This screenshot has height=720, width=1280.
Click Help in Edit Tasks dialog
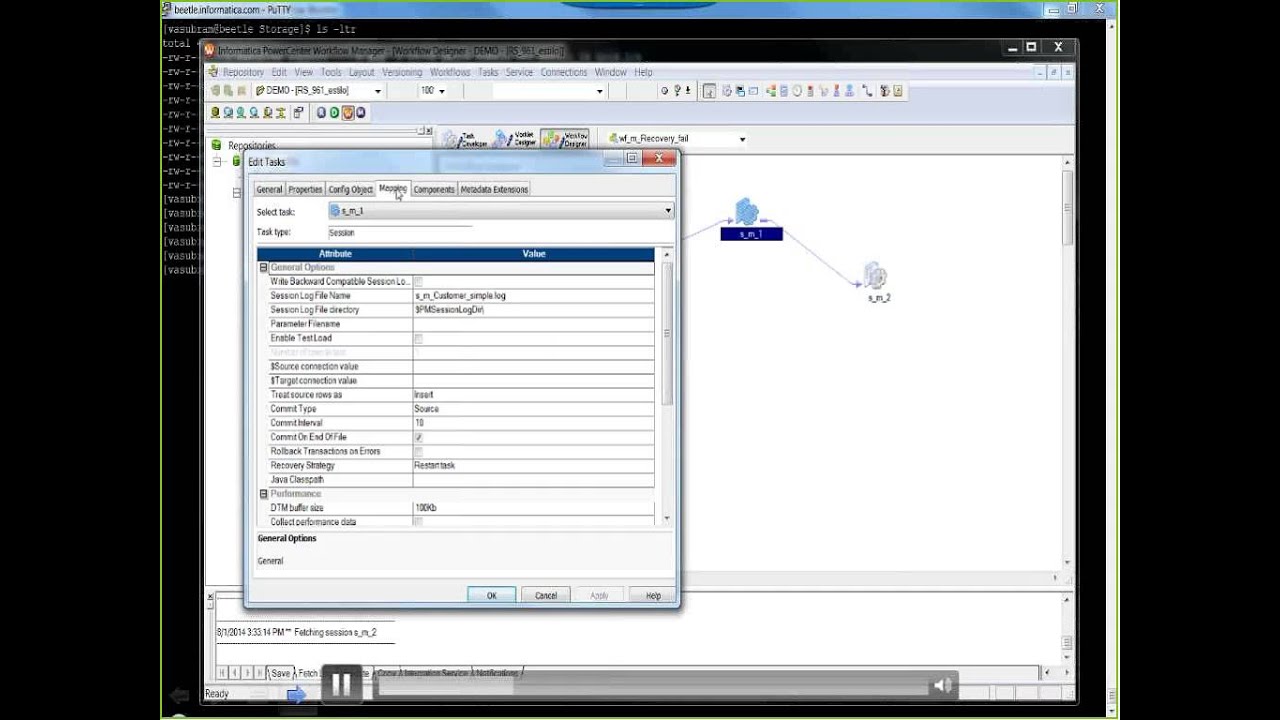pyautogui.click(x=653, y=595)
